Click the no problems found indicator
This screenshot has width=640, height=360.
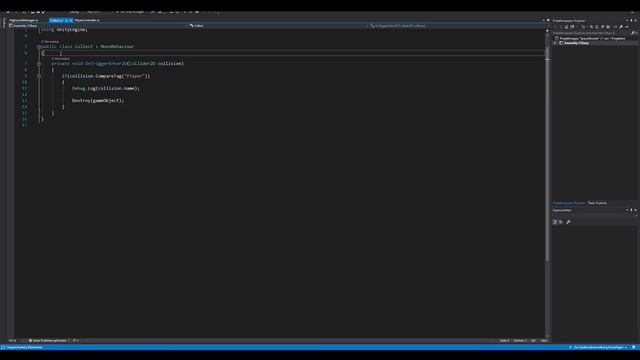point(47,340)
